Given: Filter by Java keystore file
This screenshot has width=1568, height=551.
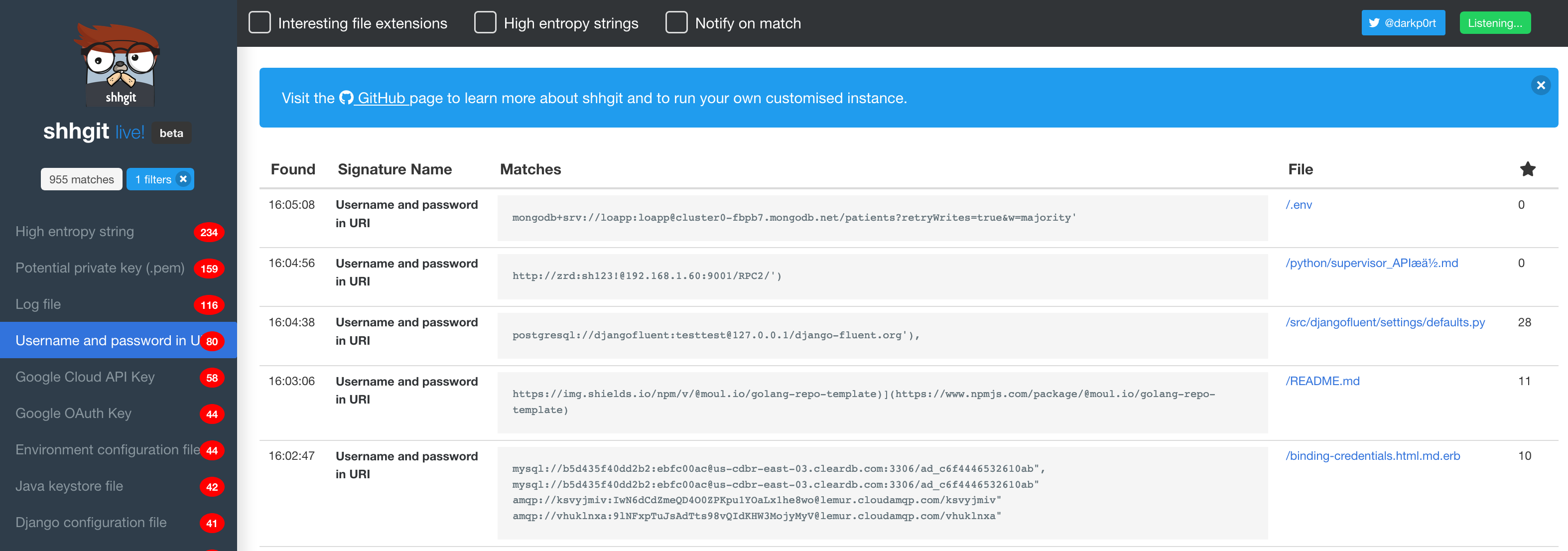Looking at the screenshot, I should [x=69, y=486].
